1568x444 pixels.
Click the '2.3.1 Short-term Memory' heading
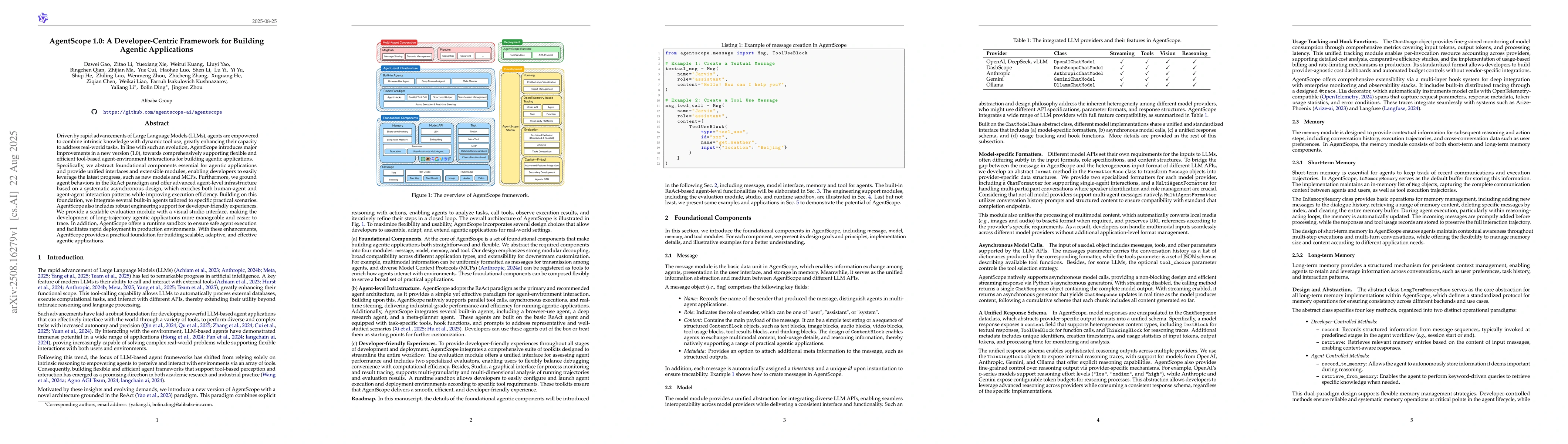tap(1323, 163)
